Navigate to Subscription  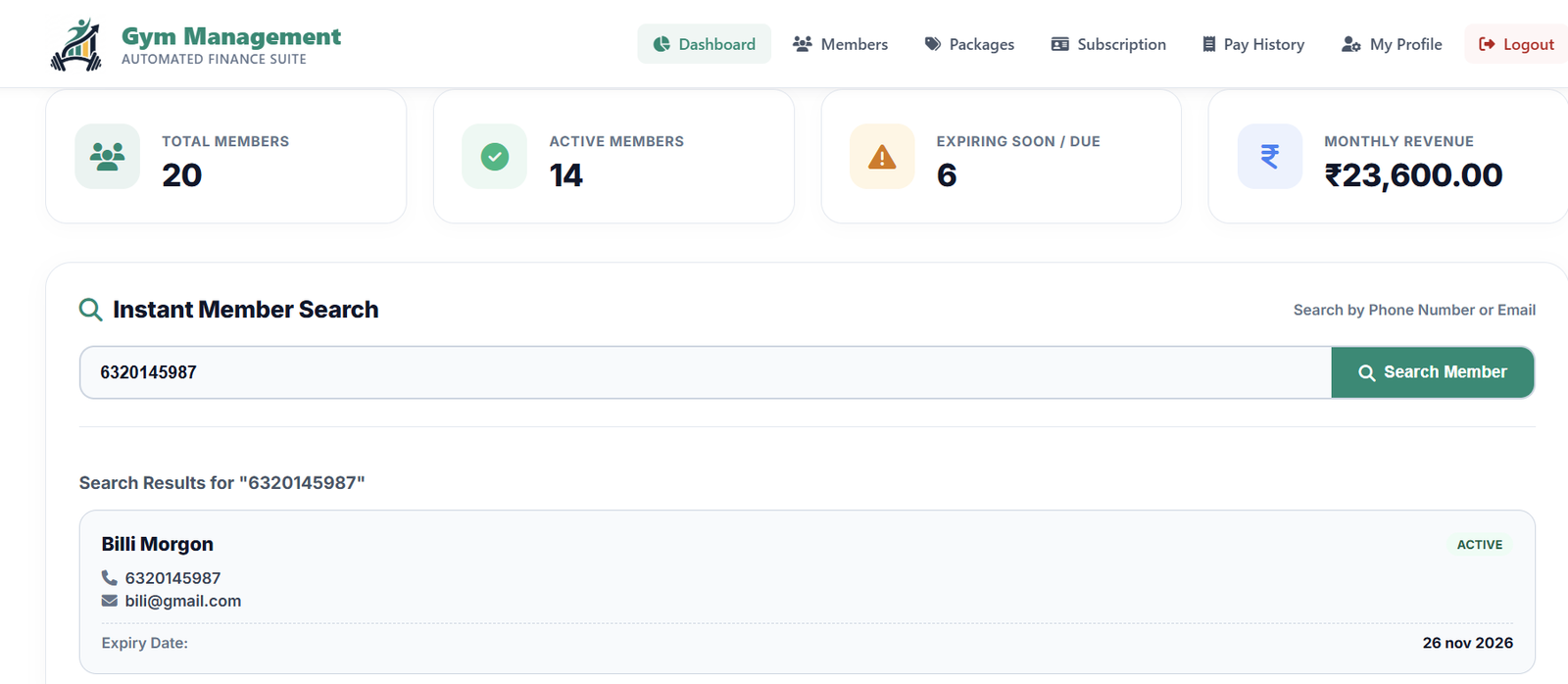(x=1108, y=44)
